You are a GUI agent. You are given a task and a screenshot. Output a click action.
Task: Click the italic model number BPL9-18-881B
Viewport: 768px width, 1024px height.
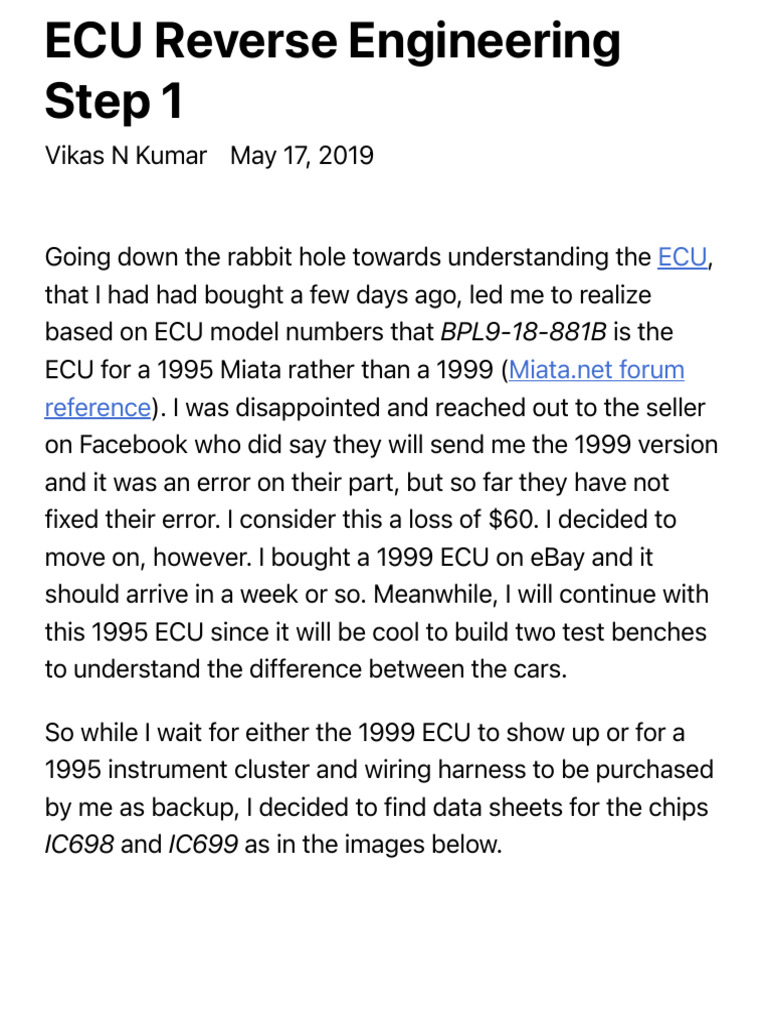tap(524, 333)
